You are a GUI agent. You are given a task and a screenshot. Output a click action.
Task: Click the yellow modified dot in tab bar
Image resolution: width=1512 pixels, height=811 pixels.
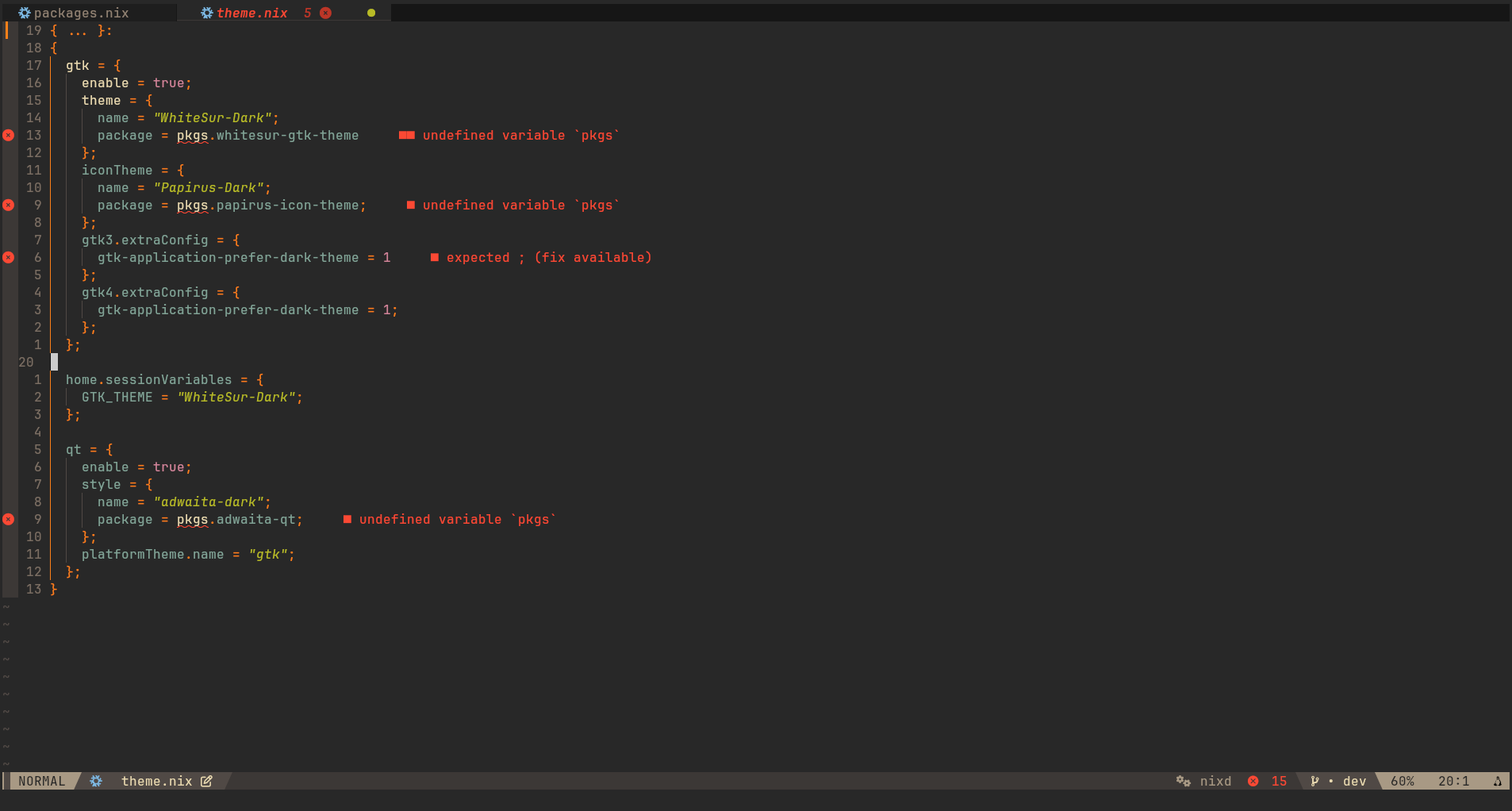tap(371, 13)
